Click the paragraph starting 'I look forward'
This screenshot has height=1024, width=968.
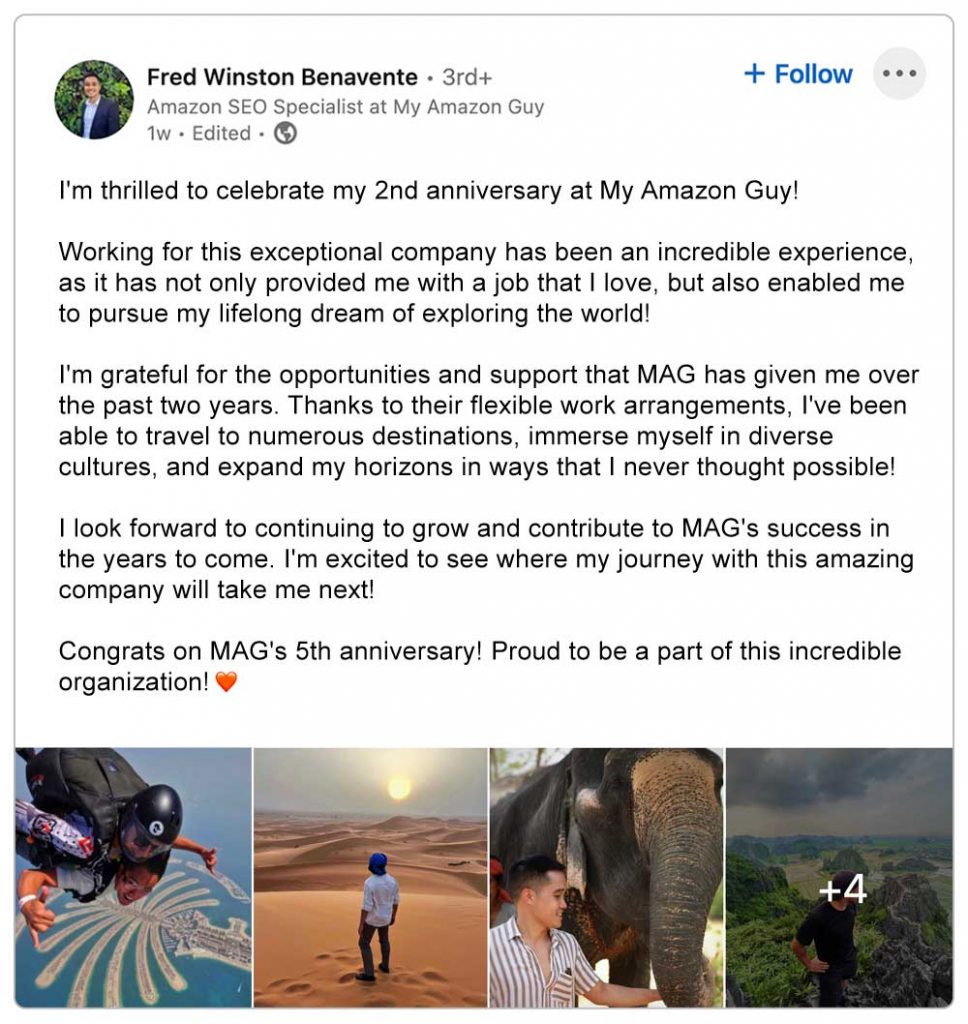(485, 558)
